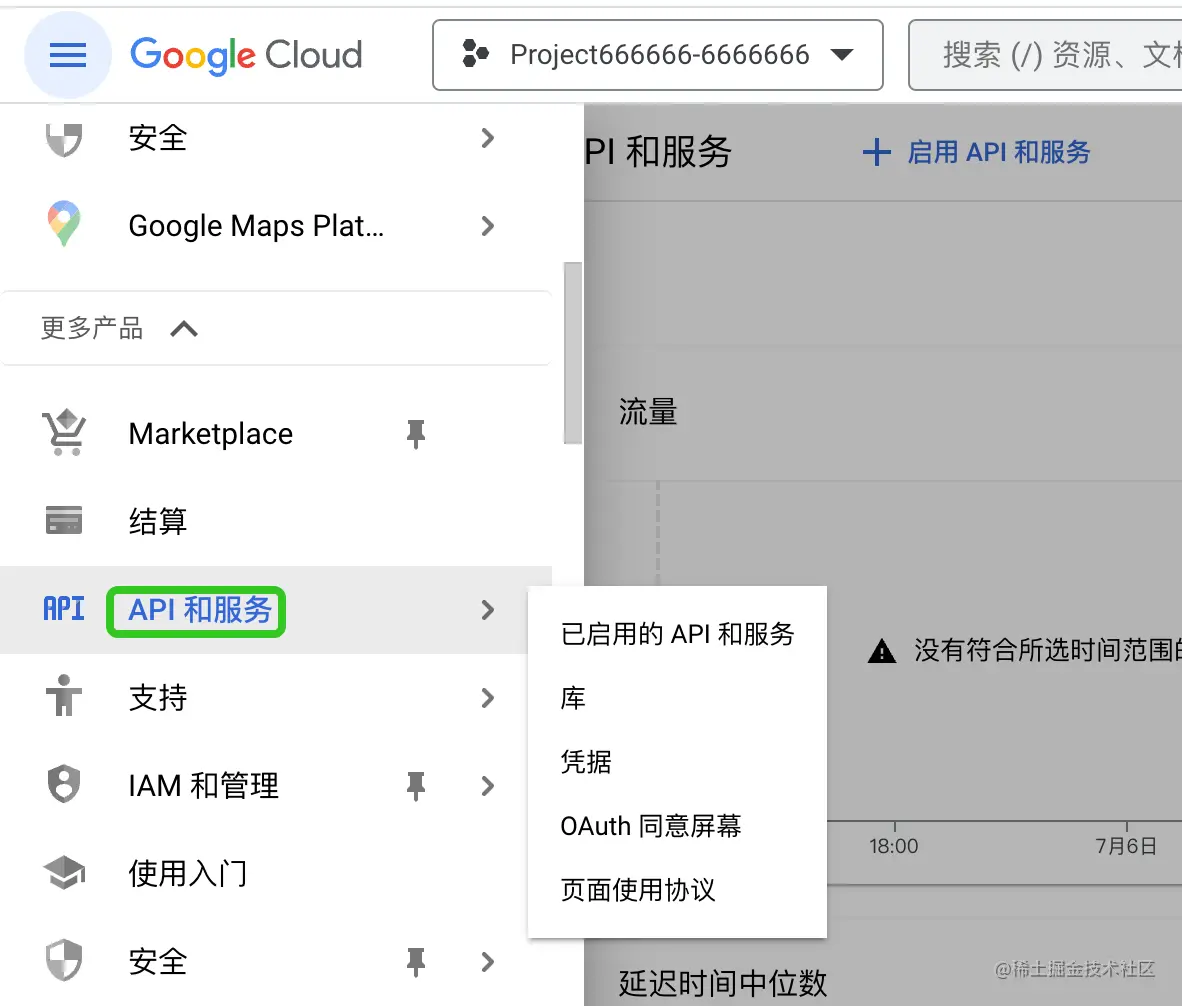Viewport: 1182px width, 1006px height.
Task: Open 结算 from the sidebar
Action: (158, 521)
